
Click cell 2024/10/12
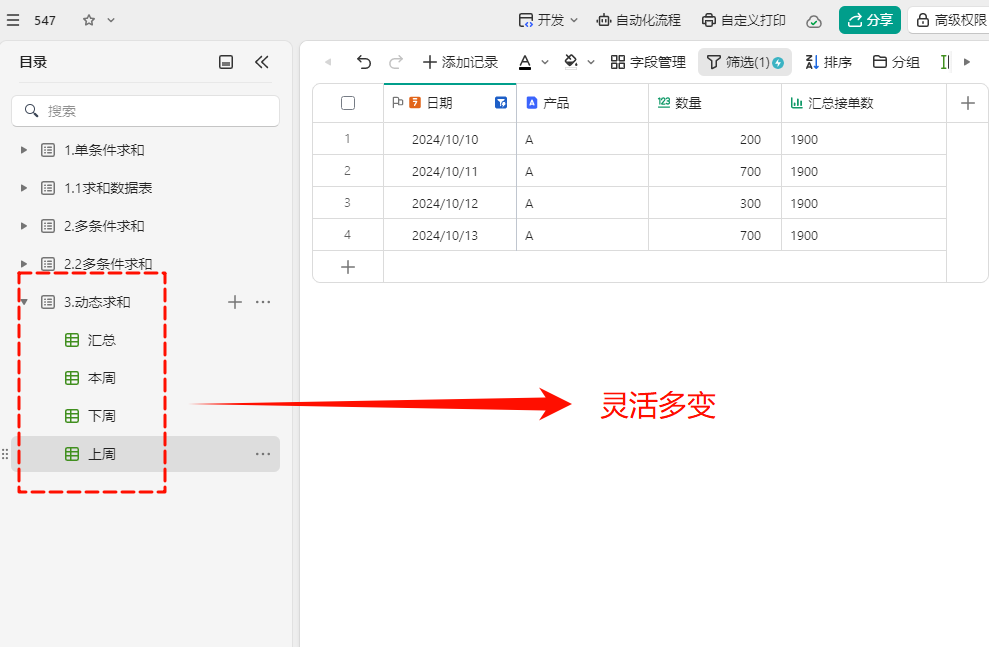pyautogui.click(x=450, y=204)
